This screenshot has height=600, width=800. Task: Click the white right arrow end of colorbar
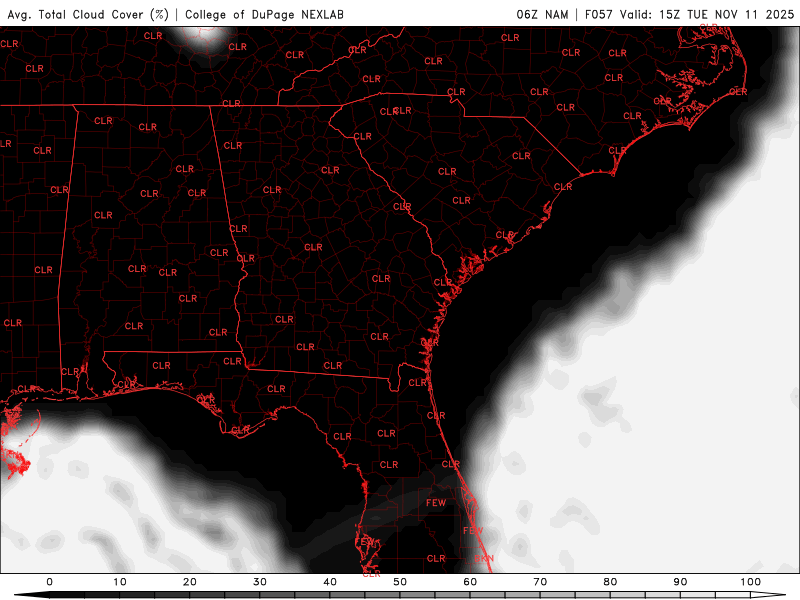tap(768, 595)
